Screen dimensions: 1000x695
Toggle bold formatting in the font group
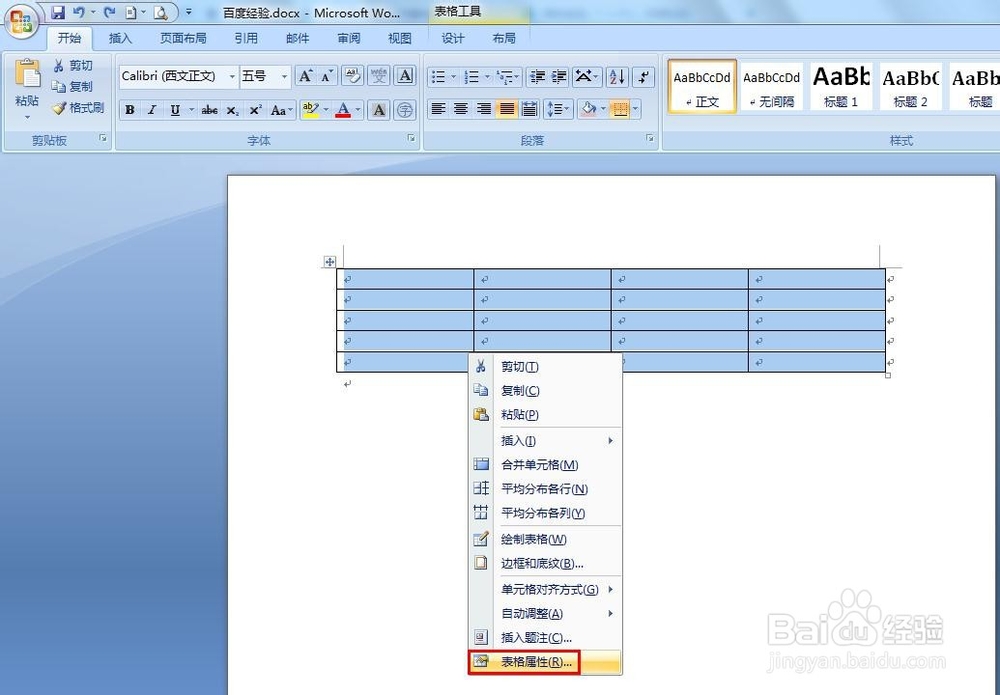pyautogui.click(x=130, y=110)
